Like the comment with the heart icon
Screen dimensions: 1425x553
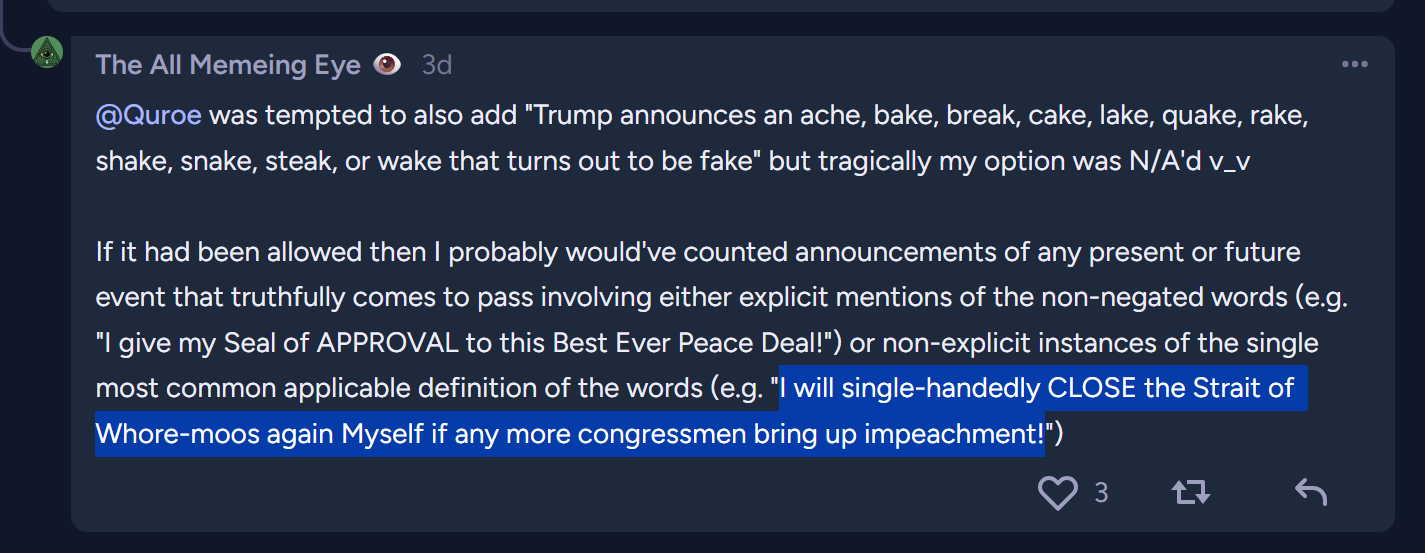(1057, 492)
